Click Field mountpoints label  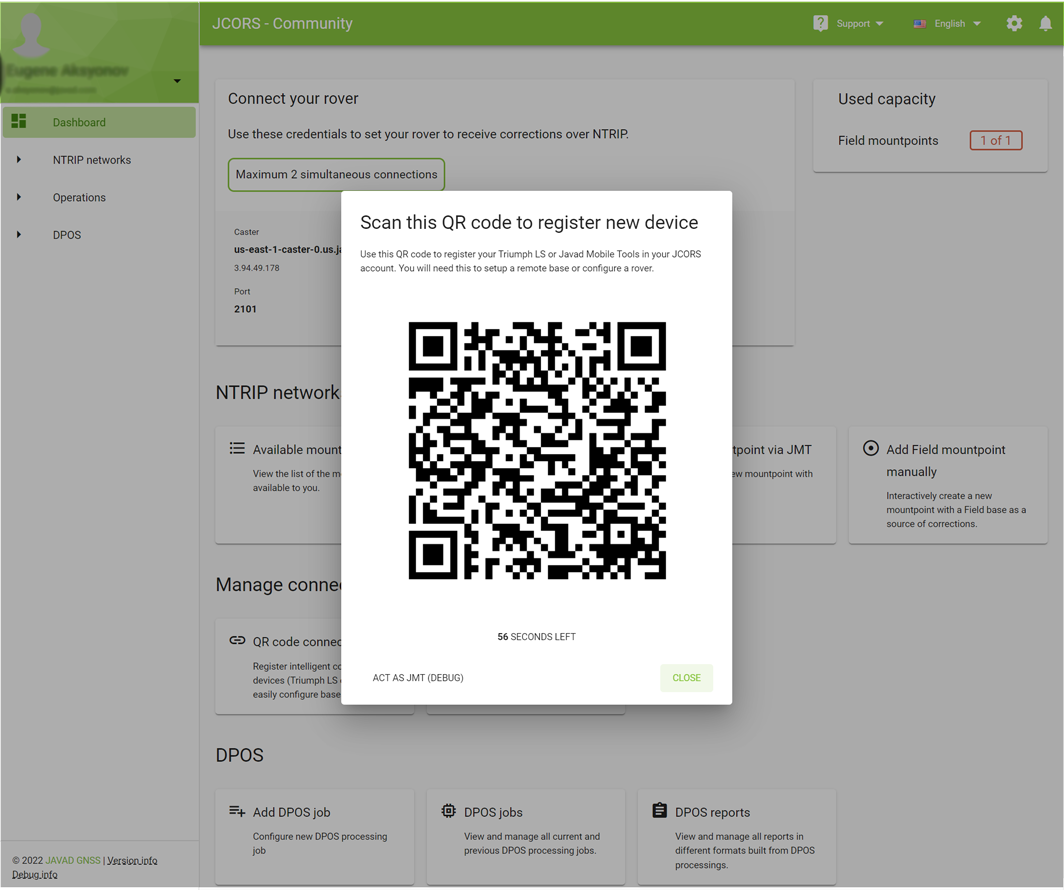pyautogui.click(x=888, y=140)
